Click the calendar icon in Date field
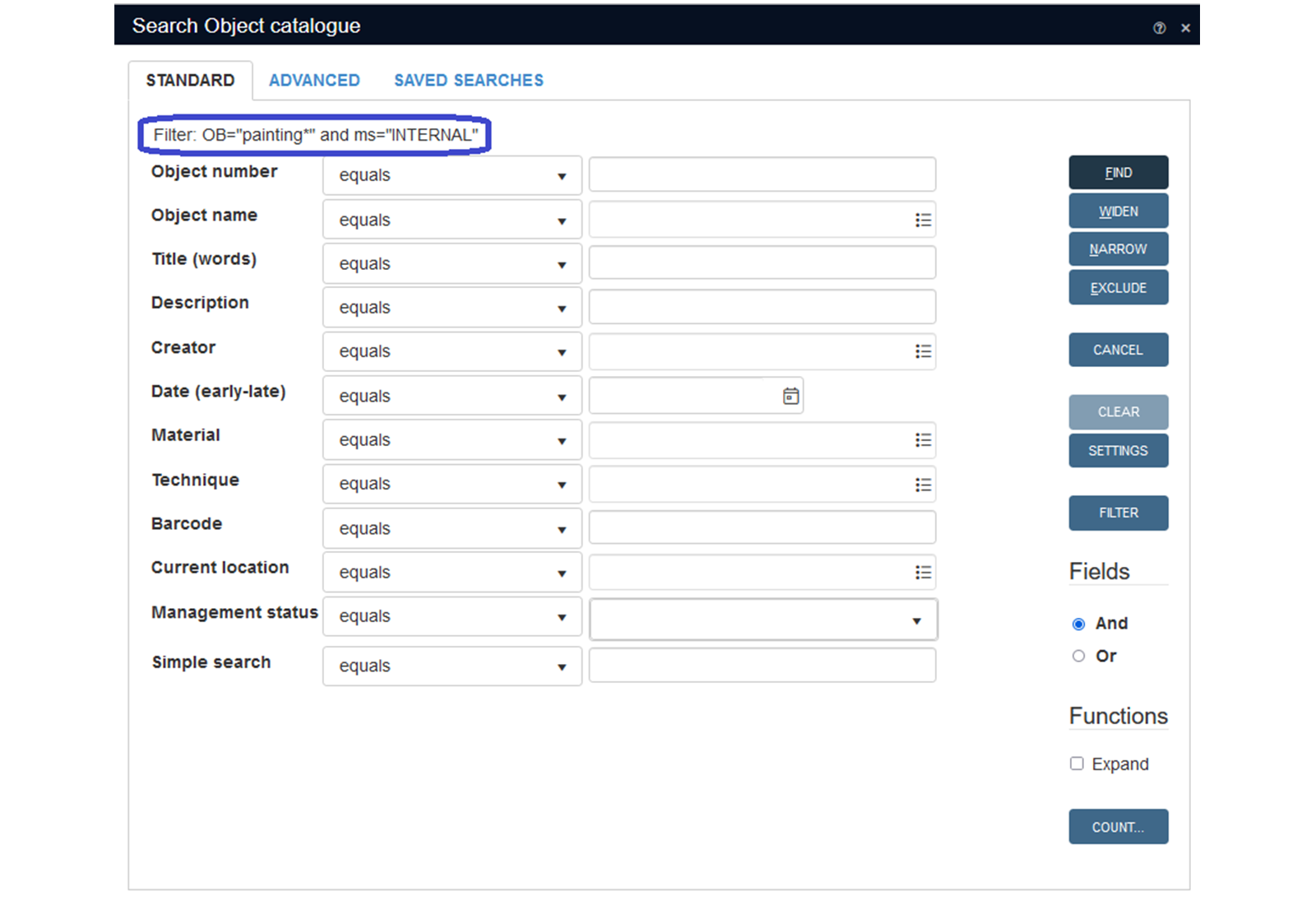This screenshot has width=1316, height=905. (790, 396)
